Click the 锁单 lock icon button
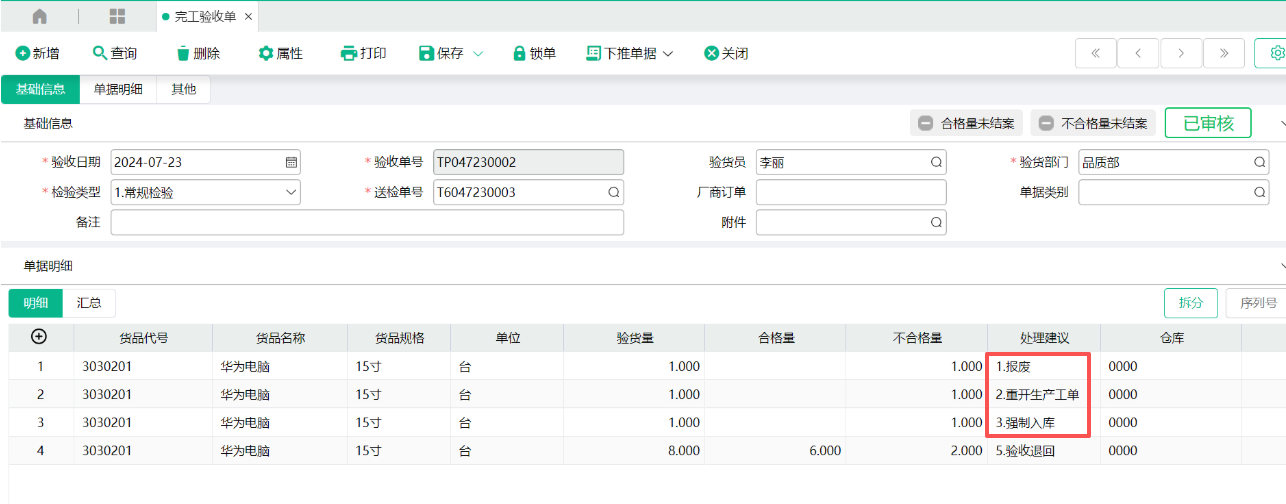This screenshot has height=504, width=1286. tap(534, 53)
